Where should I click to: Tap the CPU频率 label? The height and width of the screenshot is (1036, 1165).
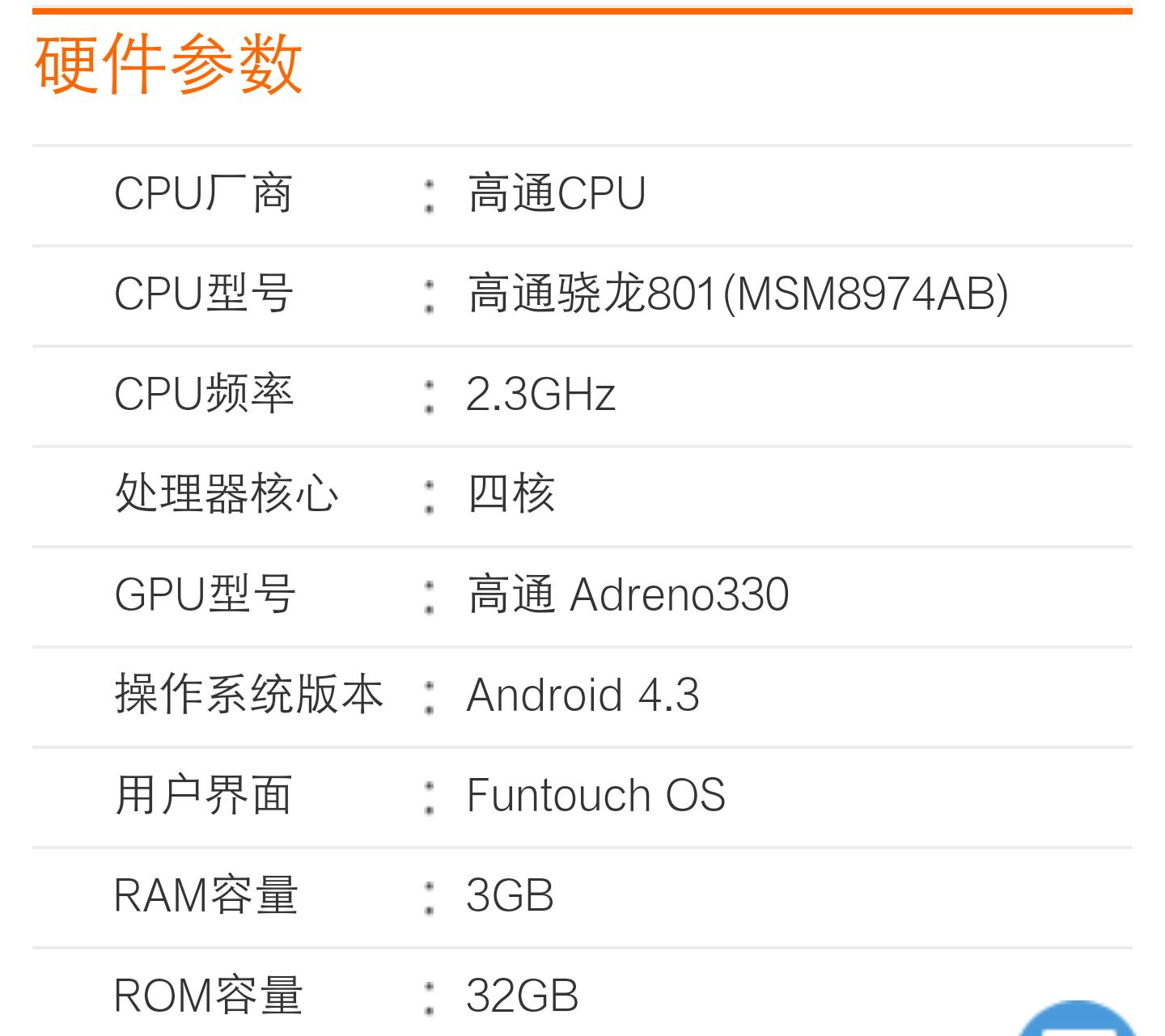click(x=203, y=394)
